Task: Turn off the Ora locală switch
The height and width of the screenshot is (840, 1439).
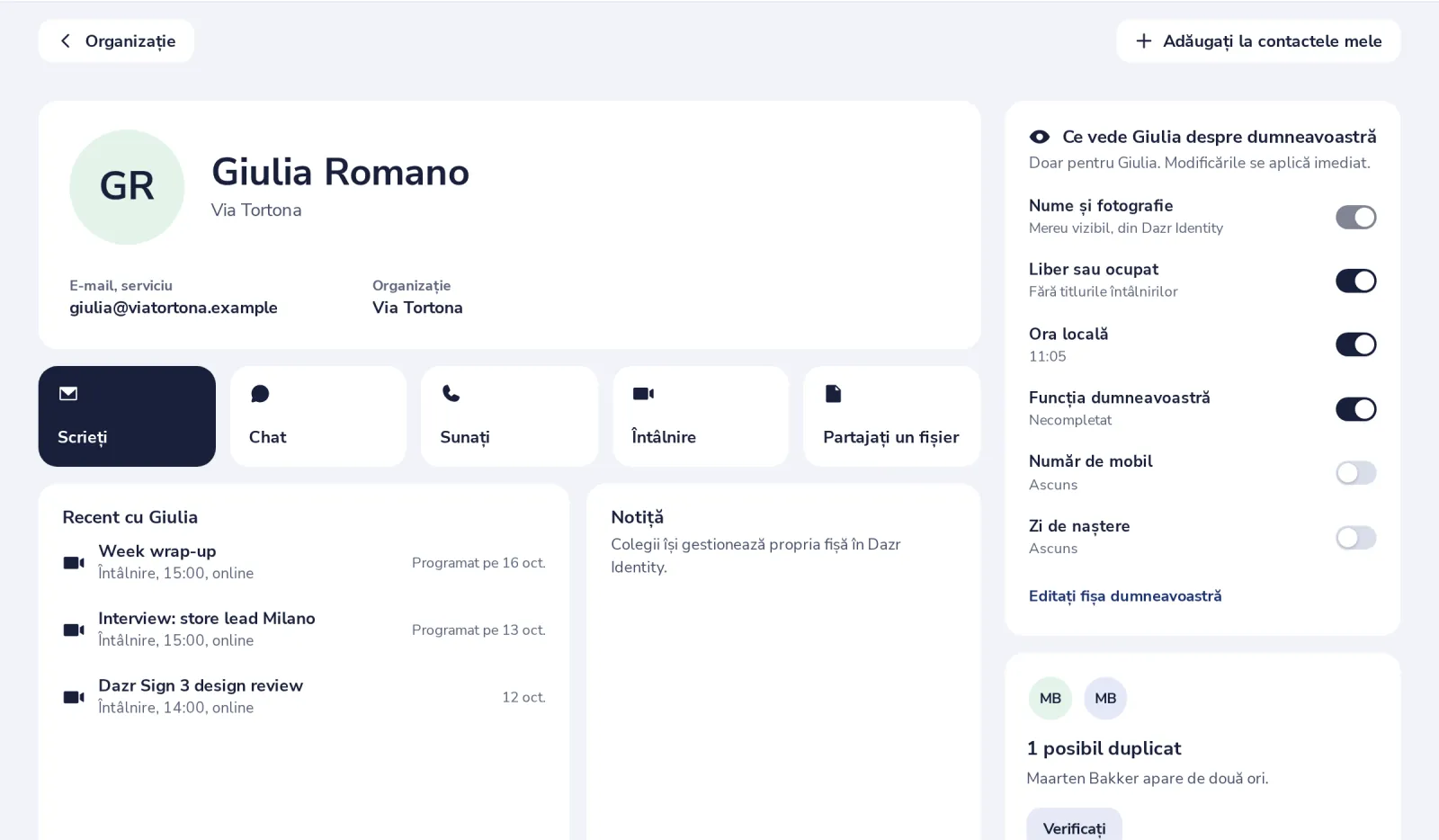Action: point(1355,344)
